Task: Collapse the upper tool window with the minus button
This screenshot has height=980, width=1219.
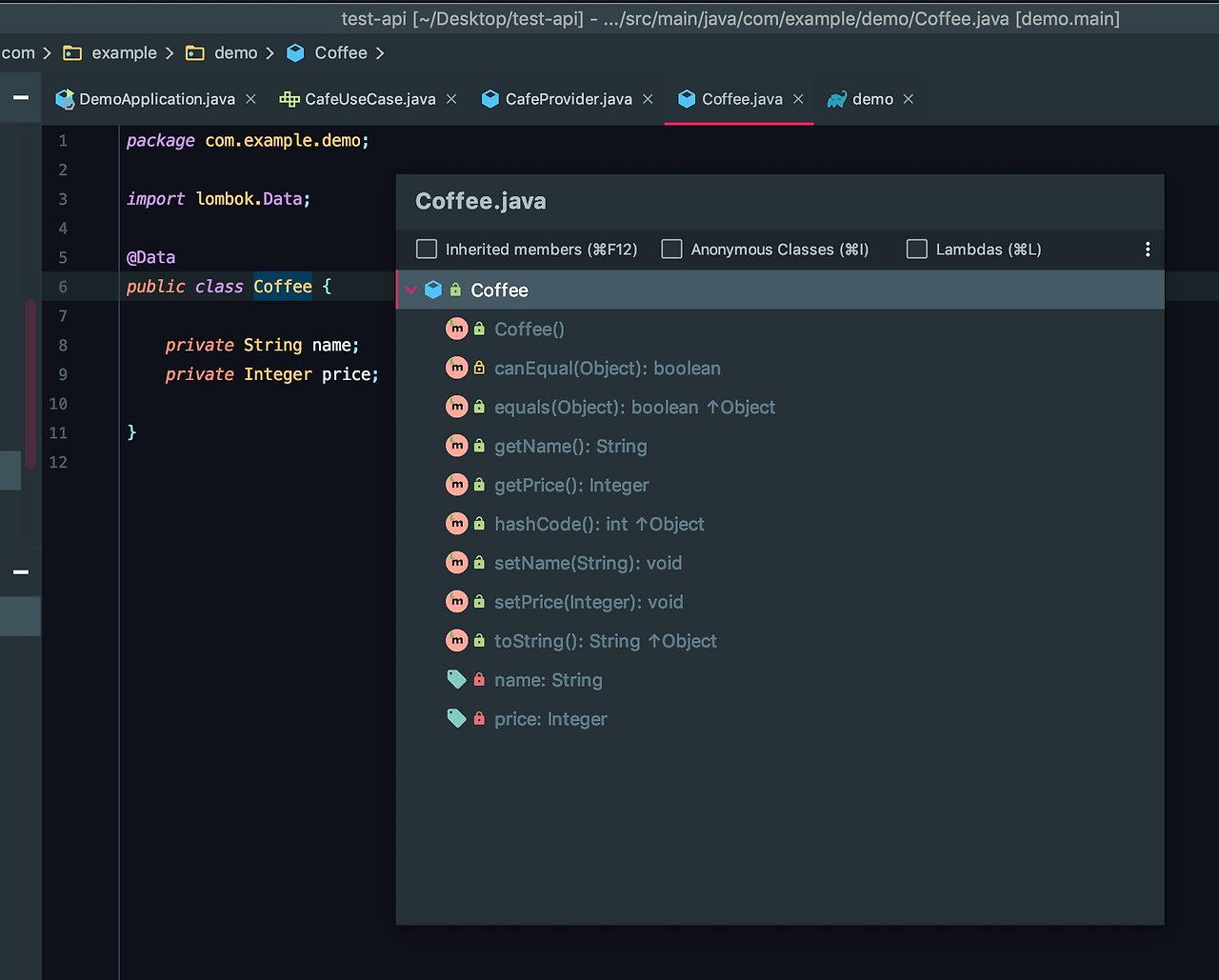Action: 21,97
